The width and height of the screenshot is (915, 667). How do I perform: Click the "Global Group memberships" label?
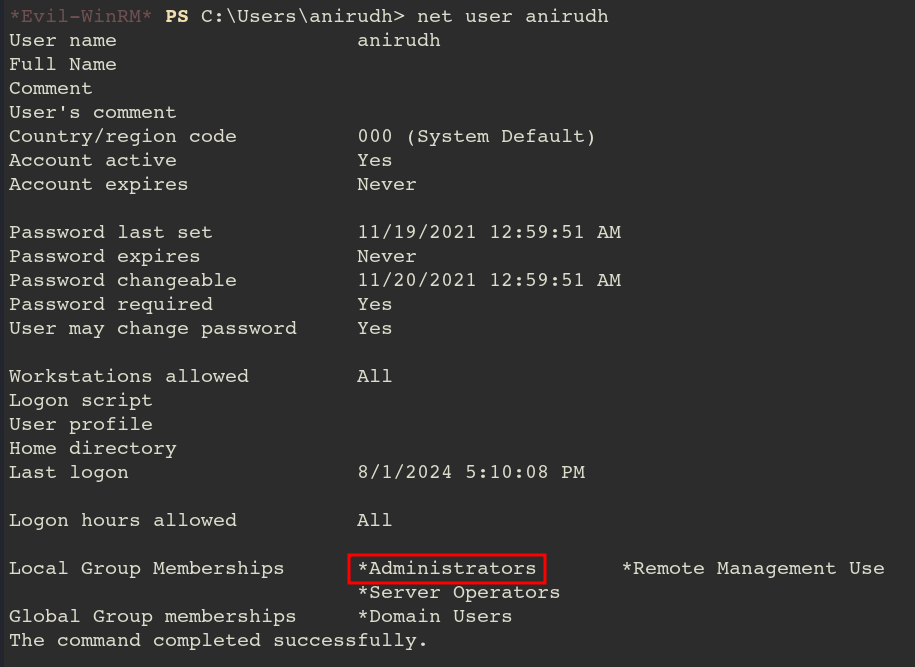click(153, 616)
